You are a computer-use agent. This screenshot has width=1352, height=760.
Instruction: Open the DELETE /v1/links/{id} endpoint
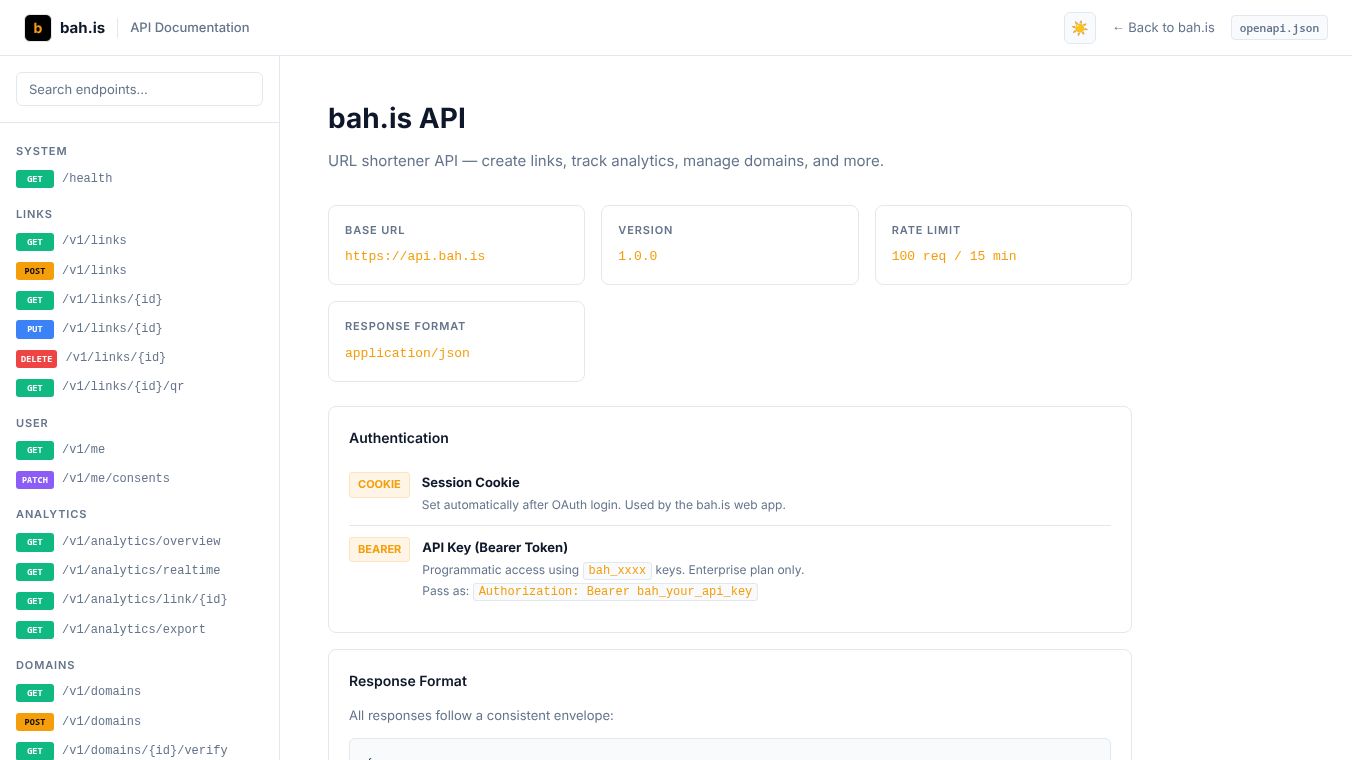pyautogui.click(x=139, y=358)
